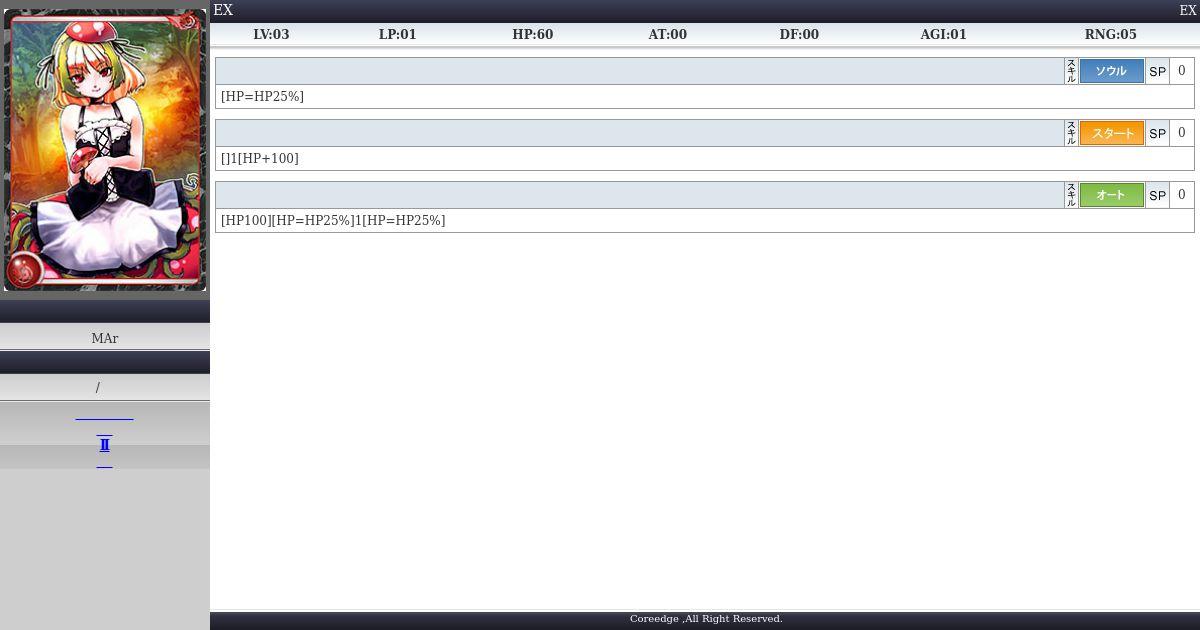1200x630 pixels.
Task: Click the blue ソウル skill badge
Action: [x=1111, y=71]
